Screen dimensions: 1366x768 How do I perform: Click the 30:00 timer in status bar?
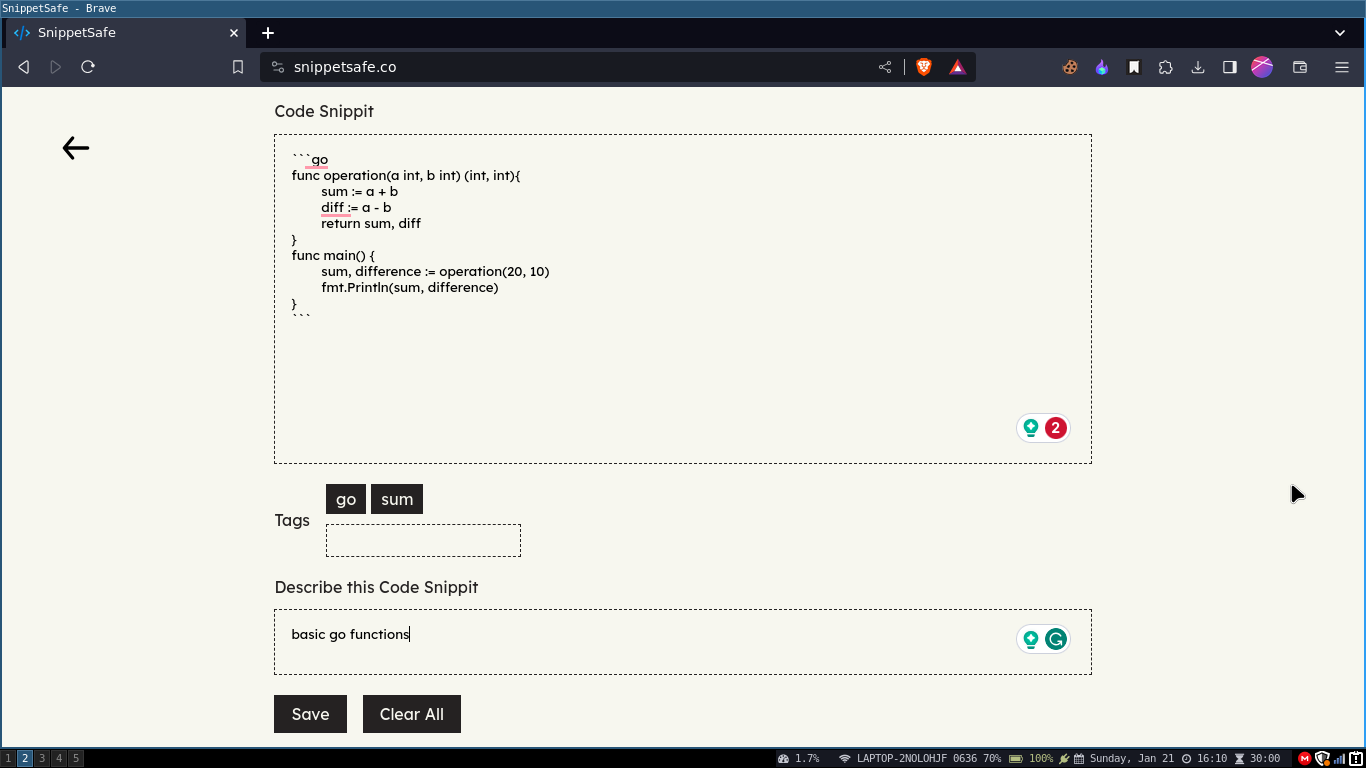[x=1257, y=759]
